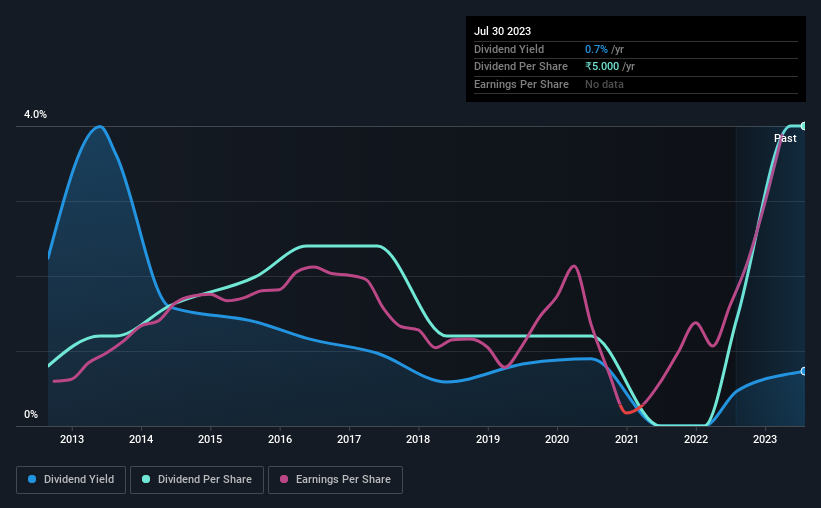Select the 2022 x-axis label
Viewport: 821px width, 508px height.
pos(696,439)
